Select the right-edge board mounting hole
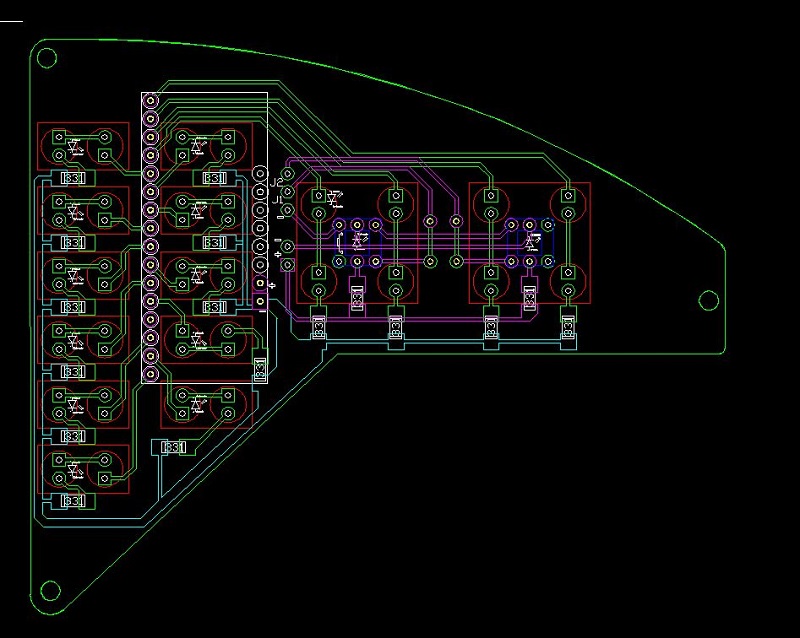Image resolution: width=800 pixels, height=638 pixels. pos(708,300)
